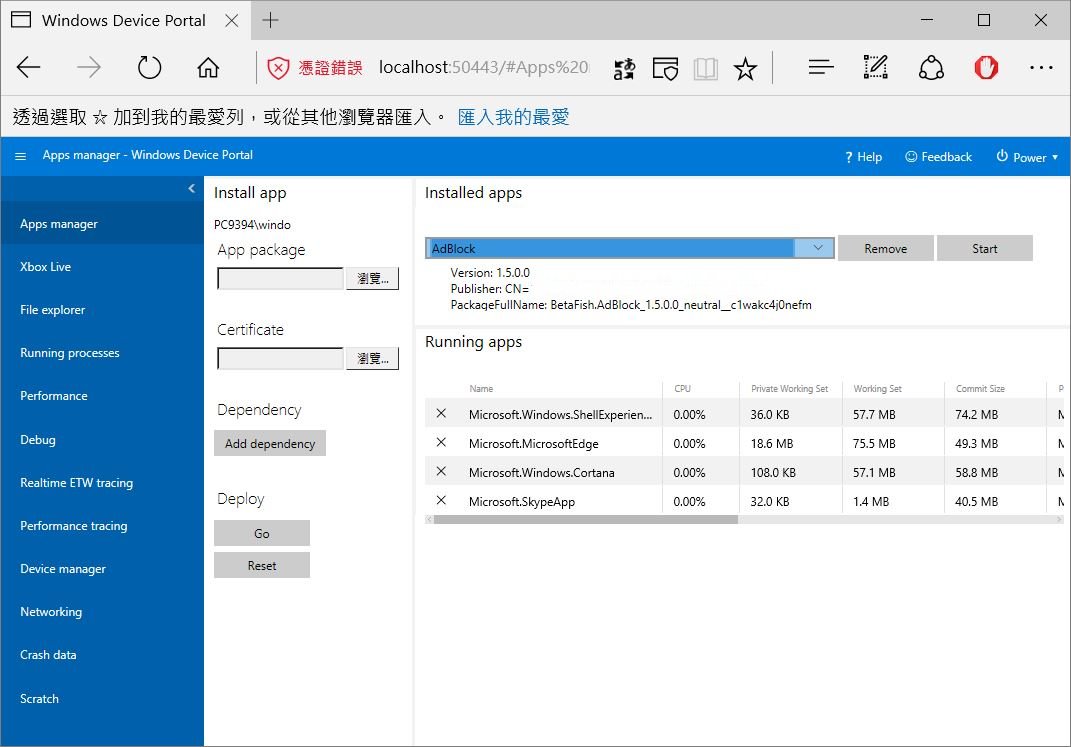1071x747 pixels.
Task: Click the tracking protection shield icon in address bar
Action: (x=665, y=68)
